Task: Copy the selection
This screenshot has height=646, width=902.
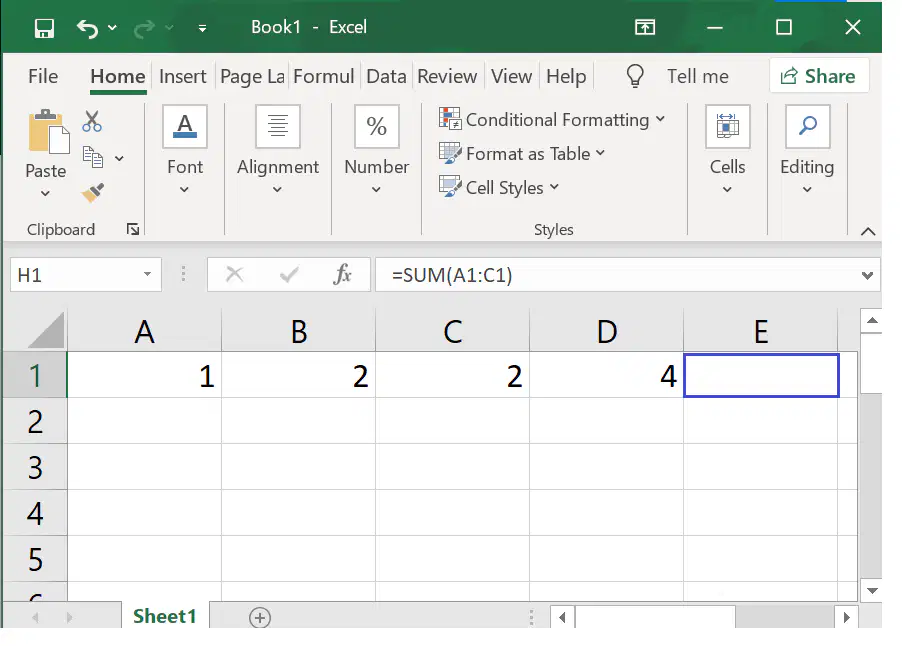Action: click(x=93, y=157)
